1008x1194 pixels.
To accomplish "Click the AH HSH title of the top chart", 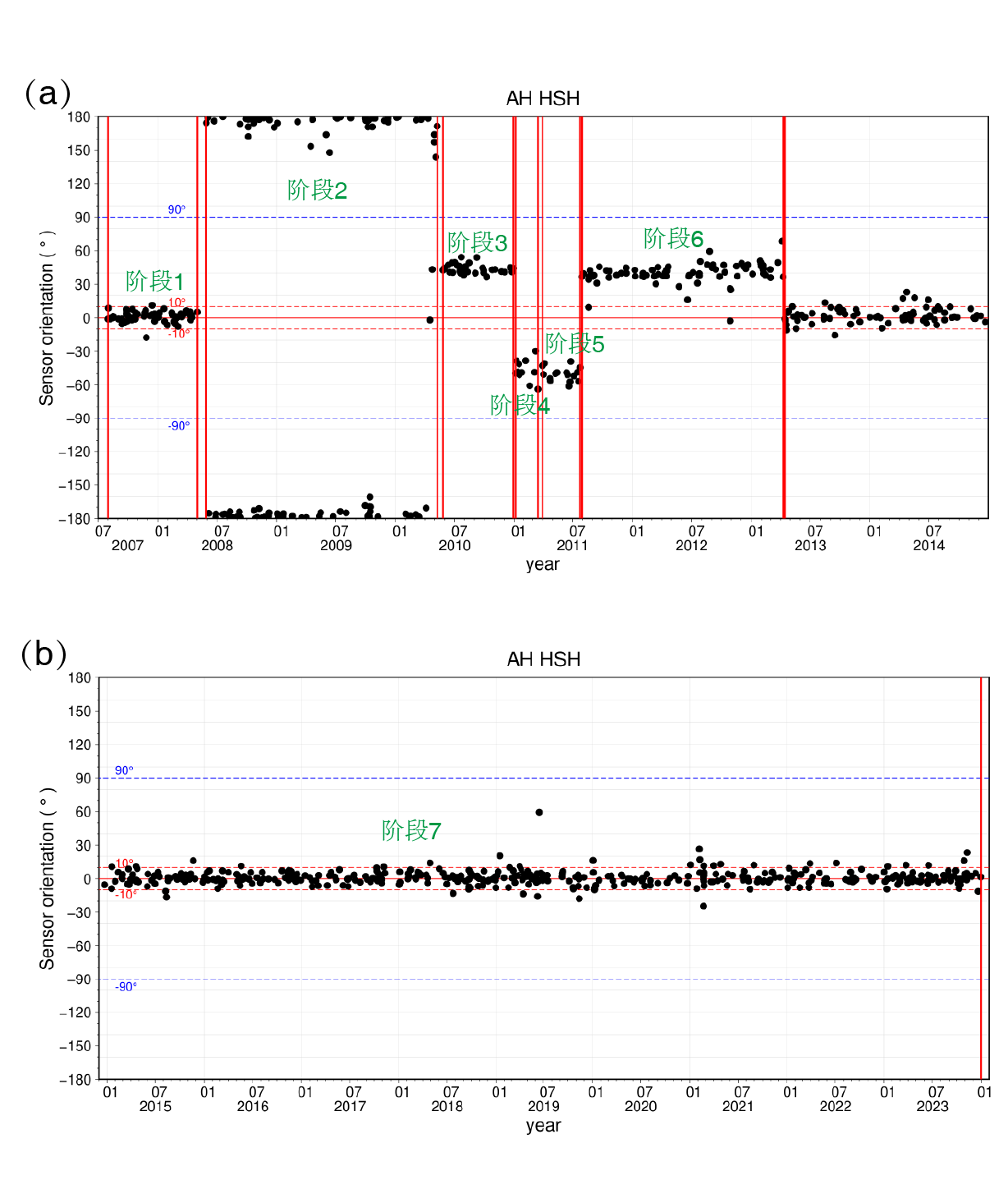I will (x=543, y=99).
